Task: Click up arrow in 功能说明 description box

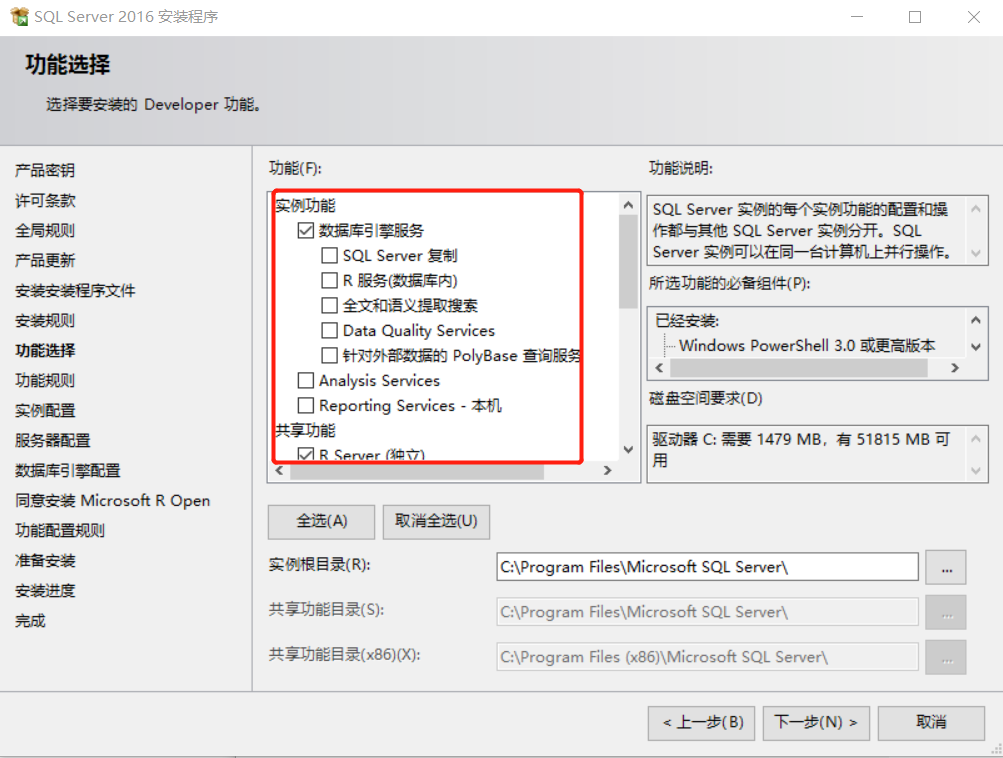Action: point(975,209)
